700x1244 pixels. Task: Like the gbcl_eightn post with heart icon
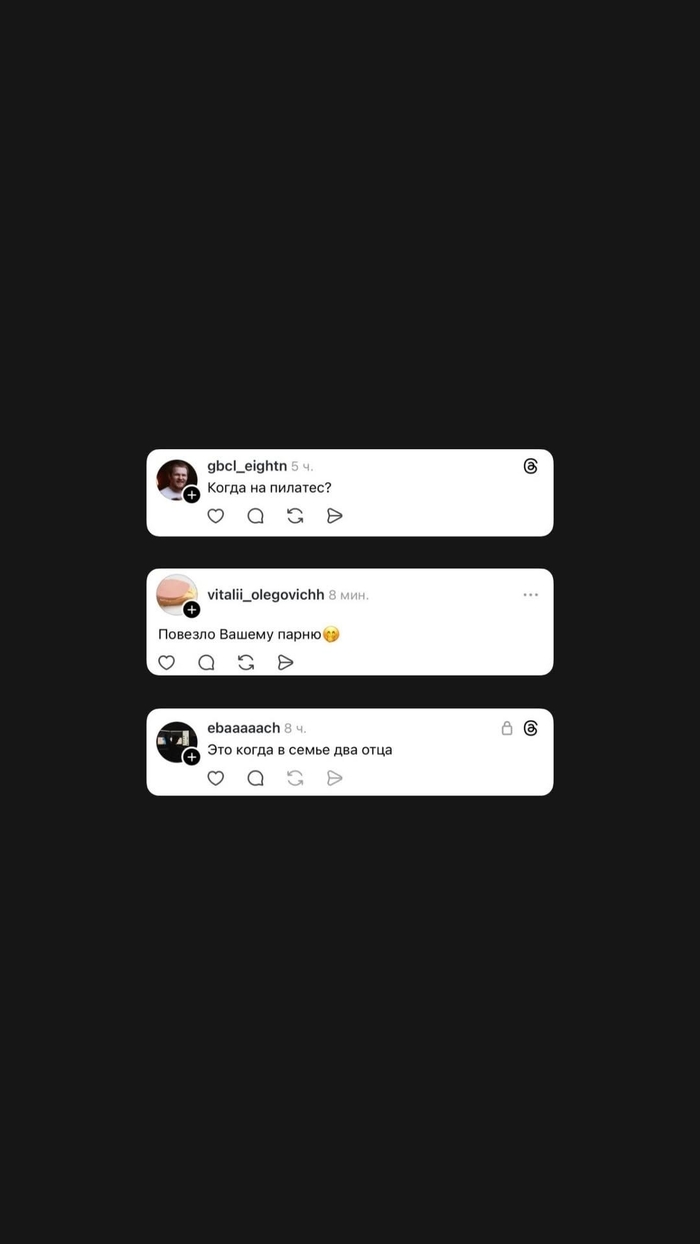215,516
